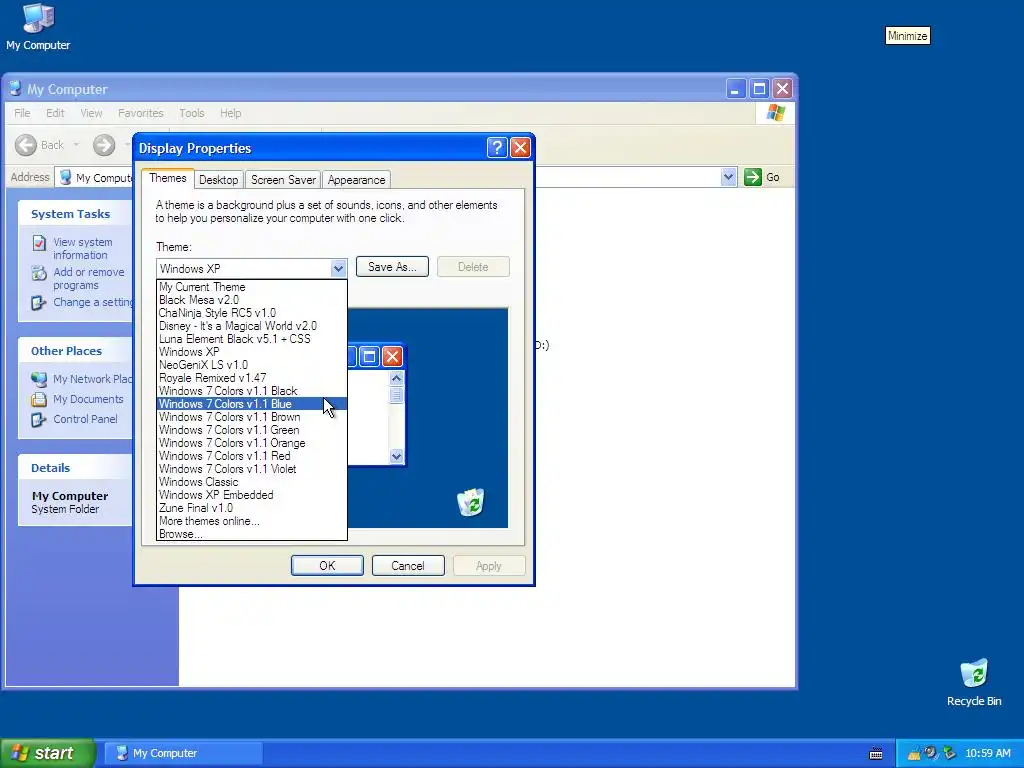
Task: Click the recycle bin in theme preview
Action: click(470, 502)
